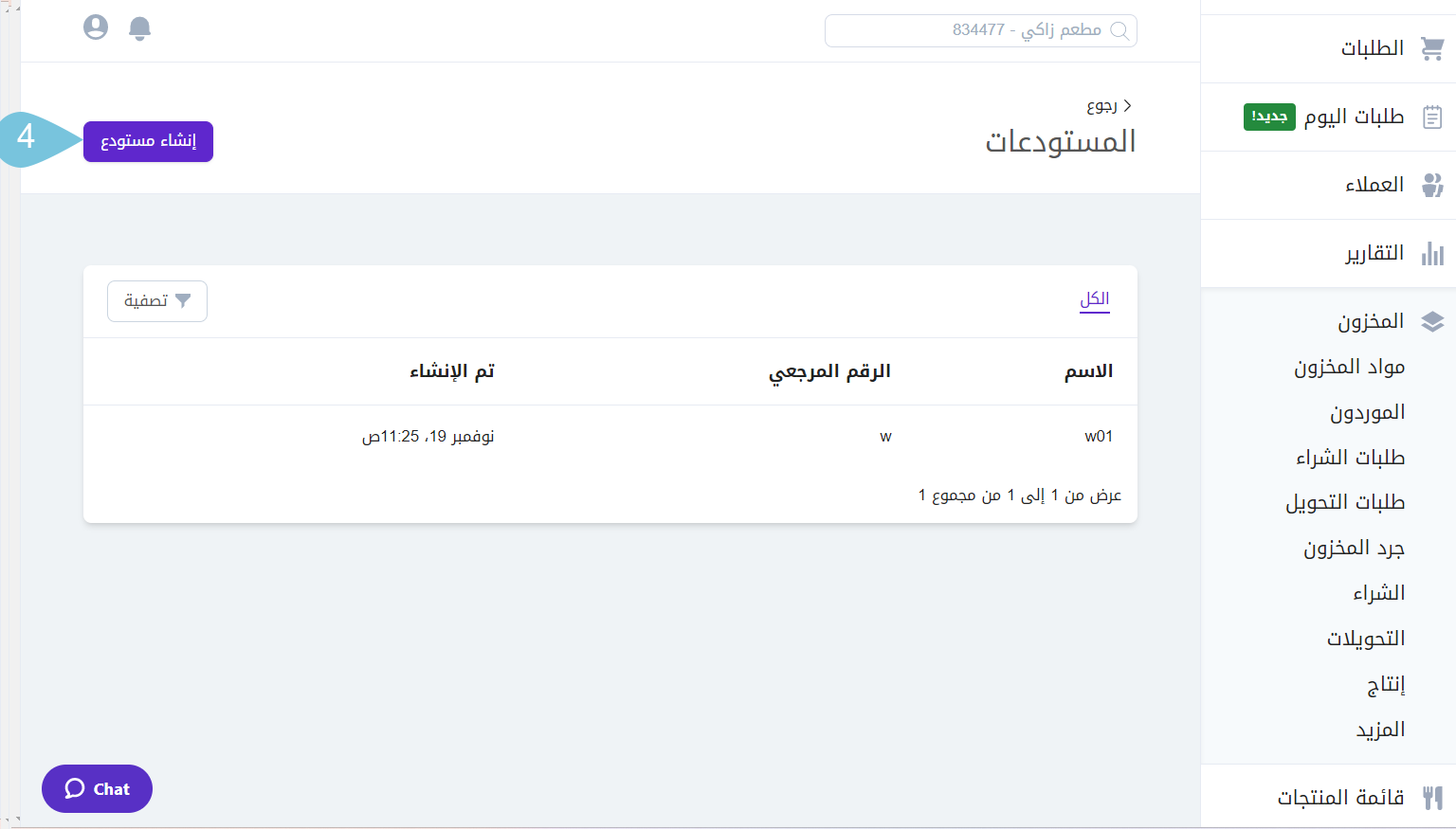Click the Reports bar chart icon
This screenshot has height=829, width=1456.
[x=1431, y=254]
